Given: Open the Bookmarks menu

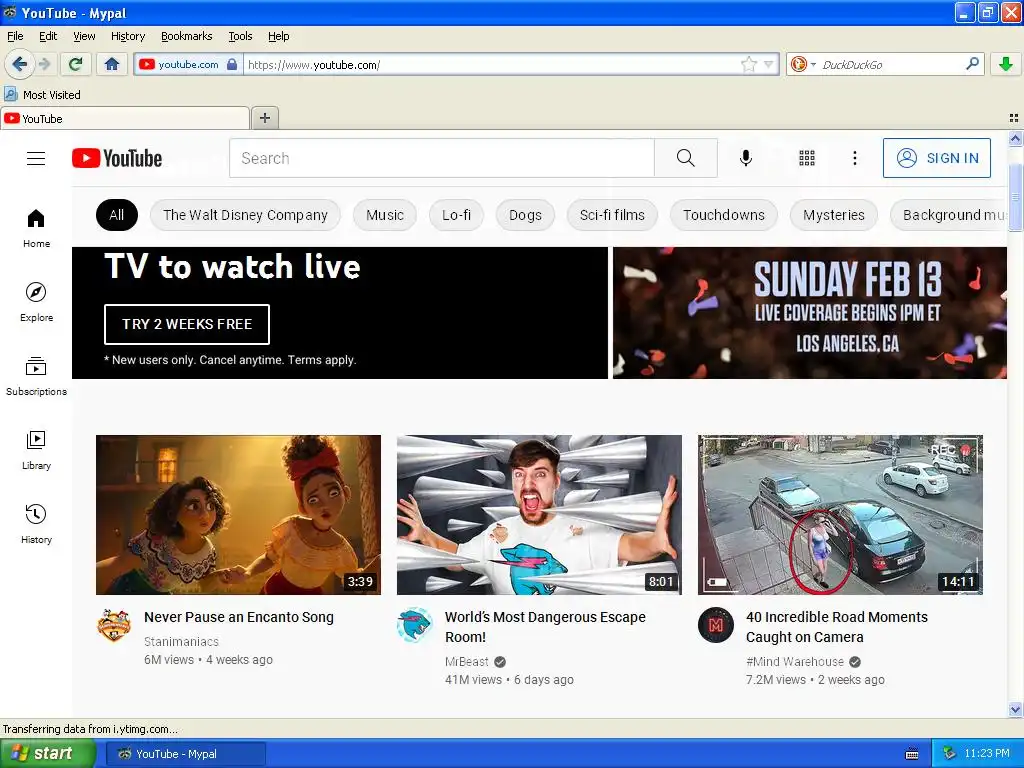Looking at the screenshot, I should [x=186, y=36].
